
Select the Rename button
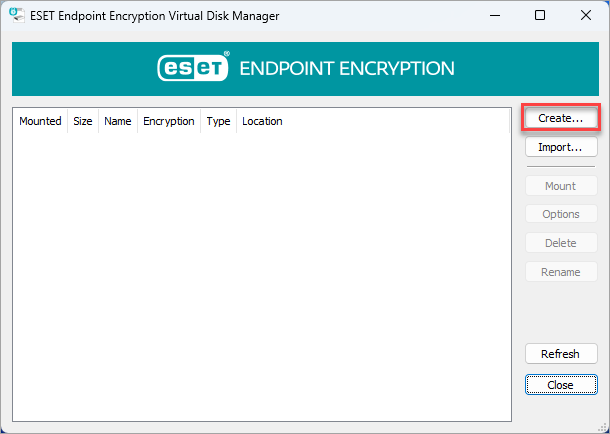click(561, 272)
